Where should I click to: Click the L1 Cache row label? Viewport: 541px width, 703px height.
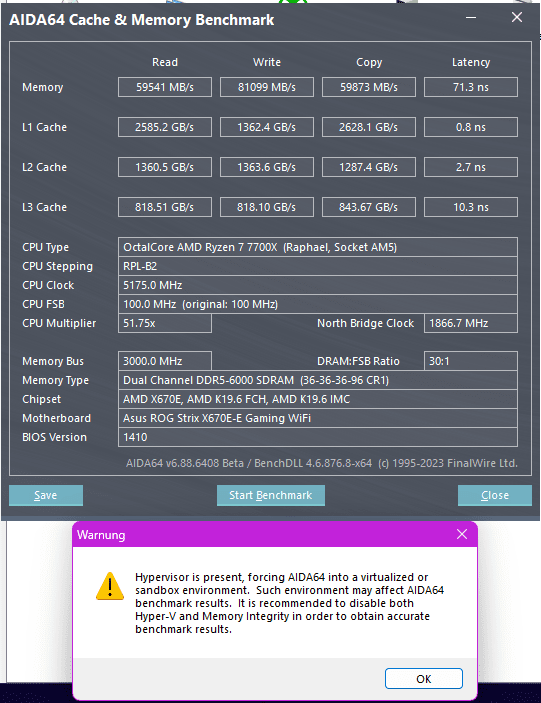tap(44, 127)
